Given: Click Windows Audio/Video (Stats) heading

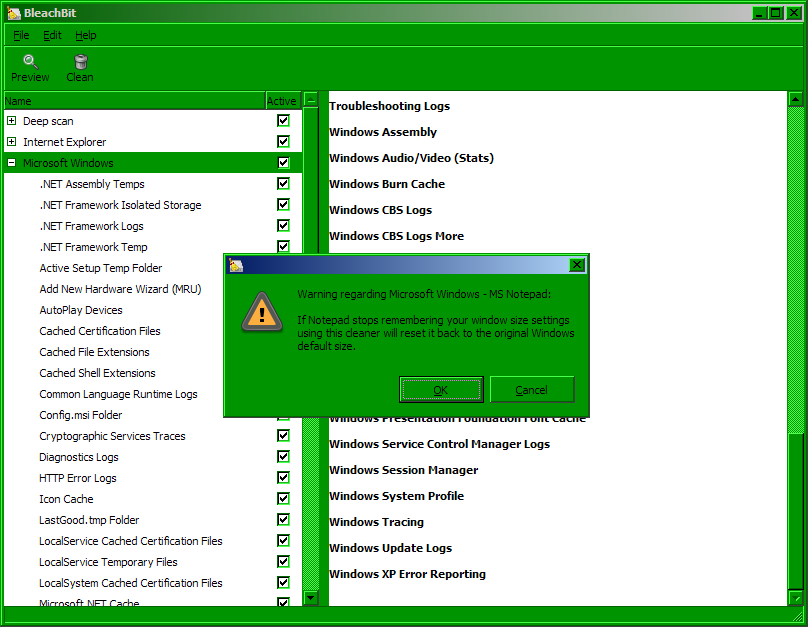Looking at the screenshot, I should pos(411,158).
